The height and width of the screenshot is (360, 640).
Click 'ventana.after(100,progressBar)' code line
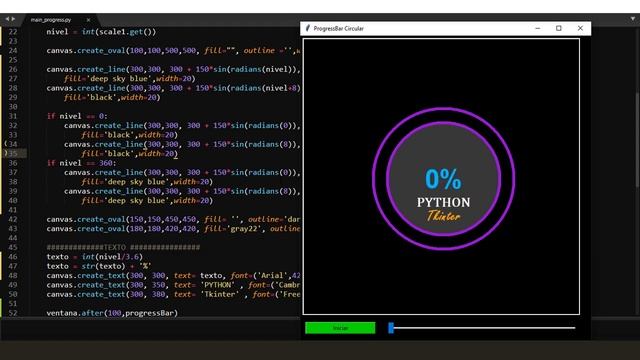pos(112,313)
